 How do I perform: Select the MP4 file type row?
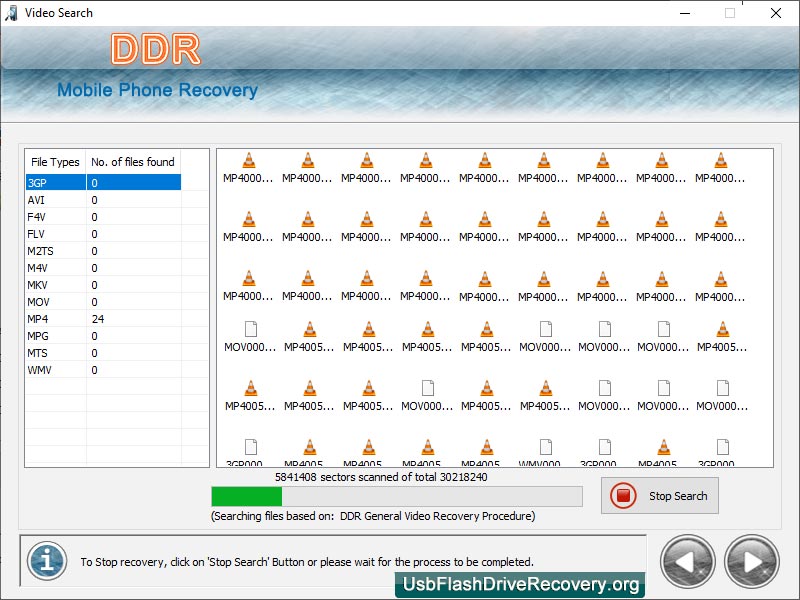tap(104, 319)
